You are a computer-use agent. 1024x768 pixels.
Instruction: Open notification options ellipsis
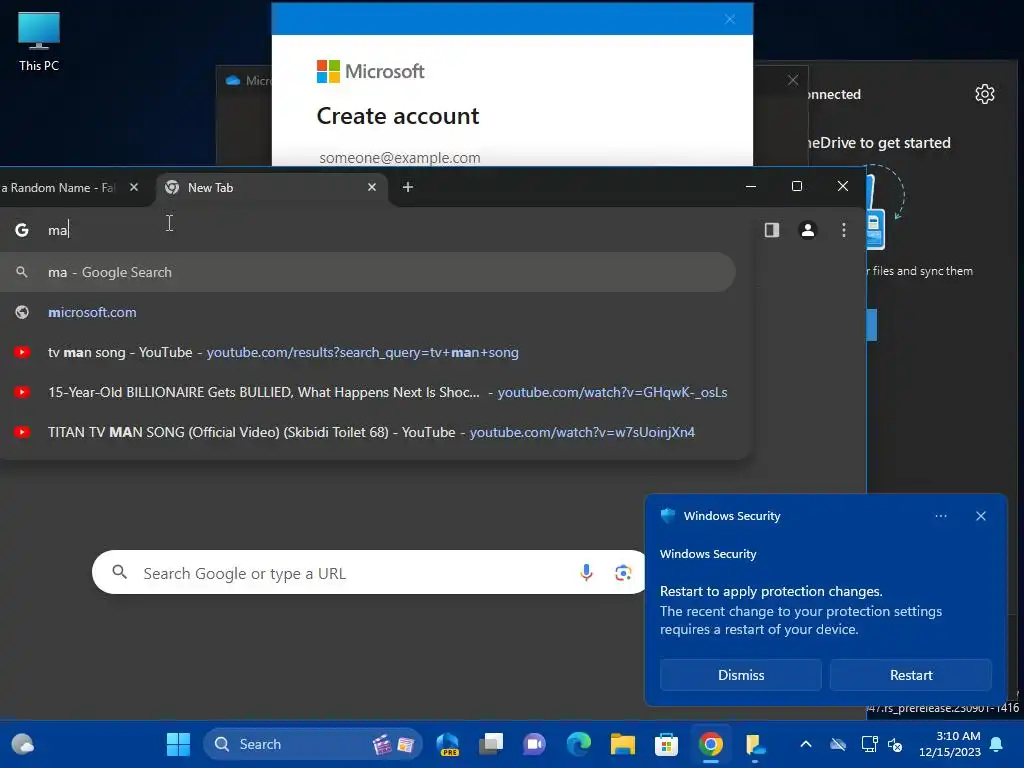click(x=940, y=516)
